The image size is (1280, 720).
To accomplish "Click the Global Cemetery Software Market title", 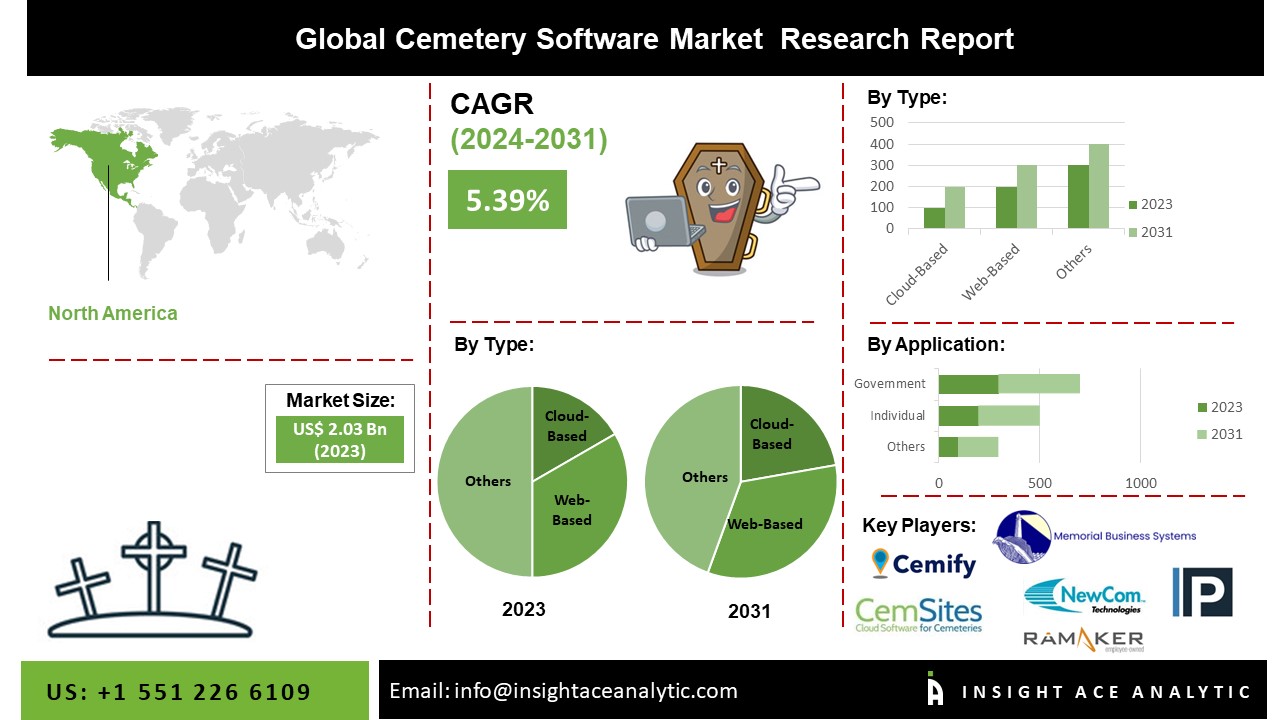I will (654, 39).
